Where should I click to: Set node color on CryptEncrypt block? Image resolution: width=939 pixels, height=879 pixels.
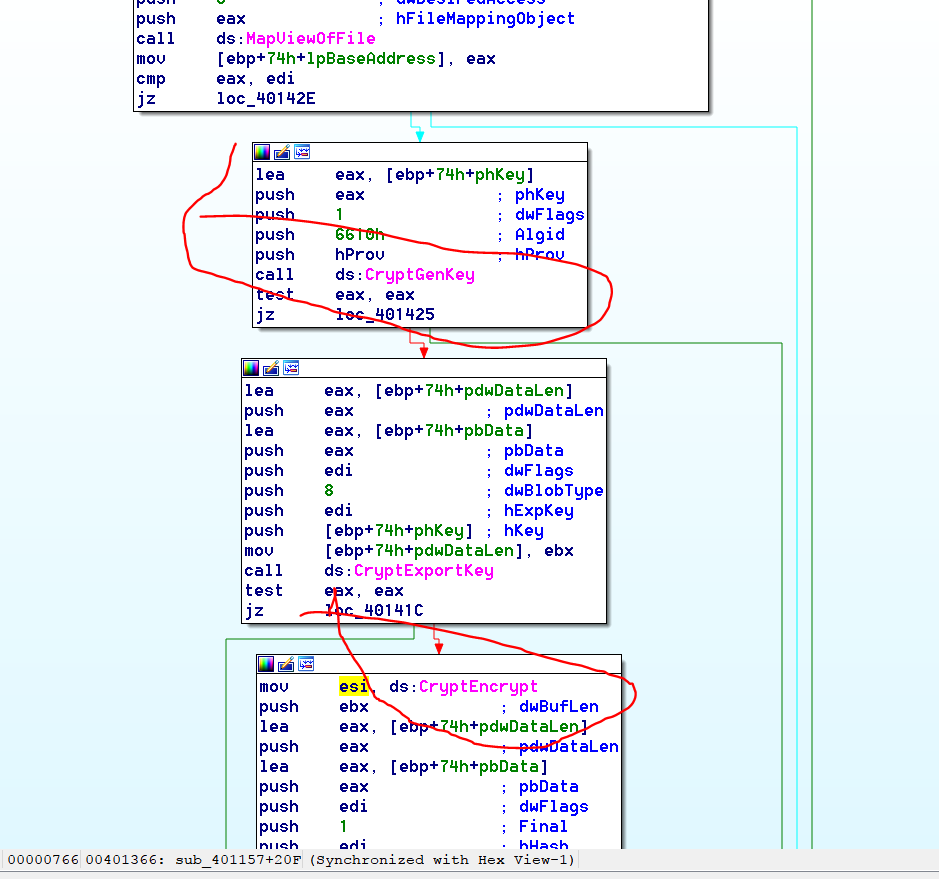pyautogui.click(x=266, y=664)
